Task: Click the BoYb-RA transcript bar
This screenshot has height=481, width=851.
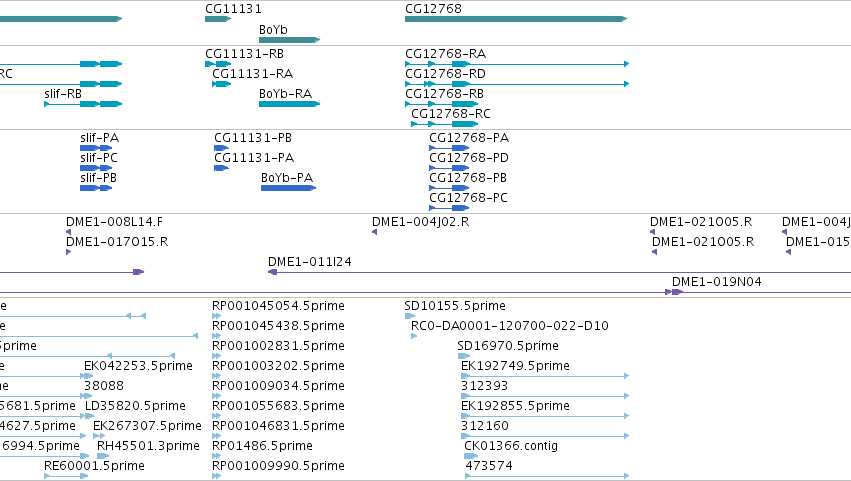Action: point(289,104)
